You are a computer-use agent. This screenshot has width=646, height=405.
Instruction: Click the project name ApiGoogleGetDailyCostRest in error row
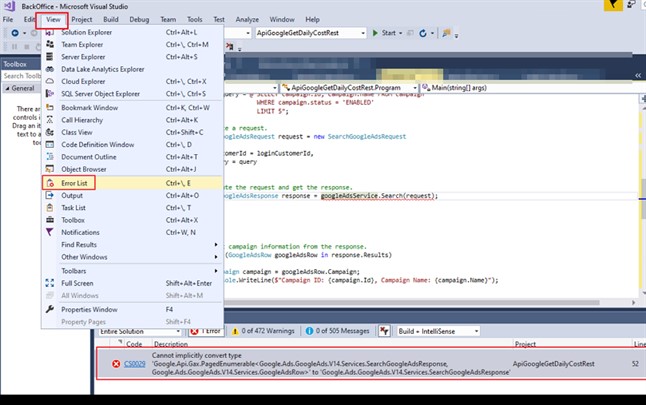[553, 364]
